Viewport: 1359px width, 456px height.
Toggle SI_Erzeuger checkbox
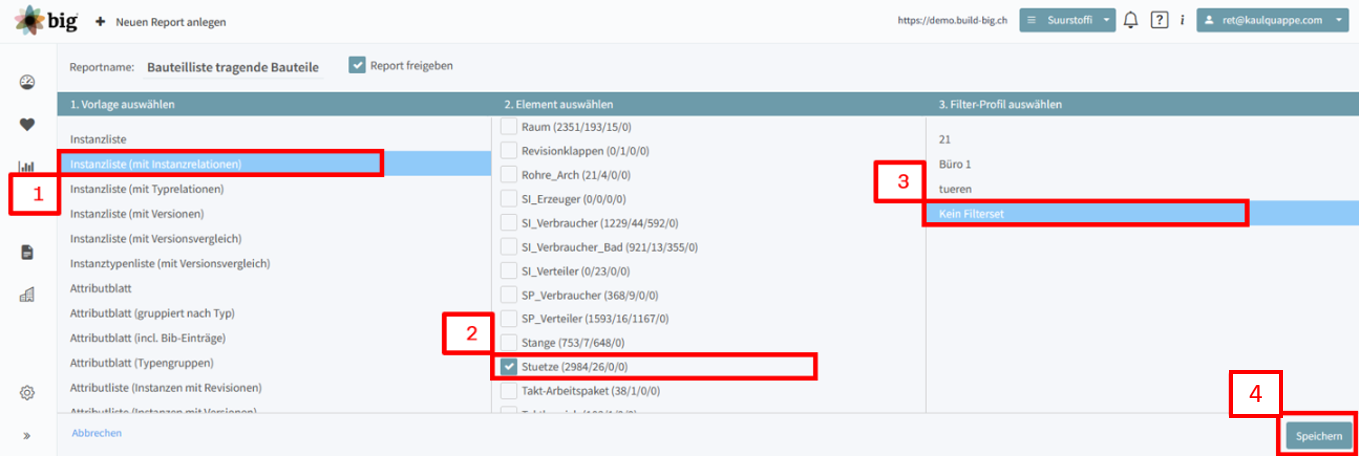(509, 199)
